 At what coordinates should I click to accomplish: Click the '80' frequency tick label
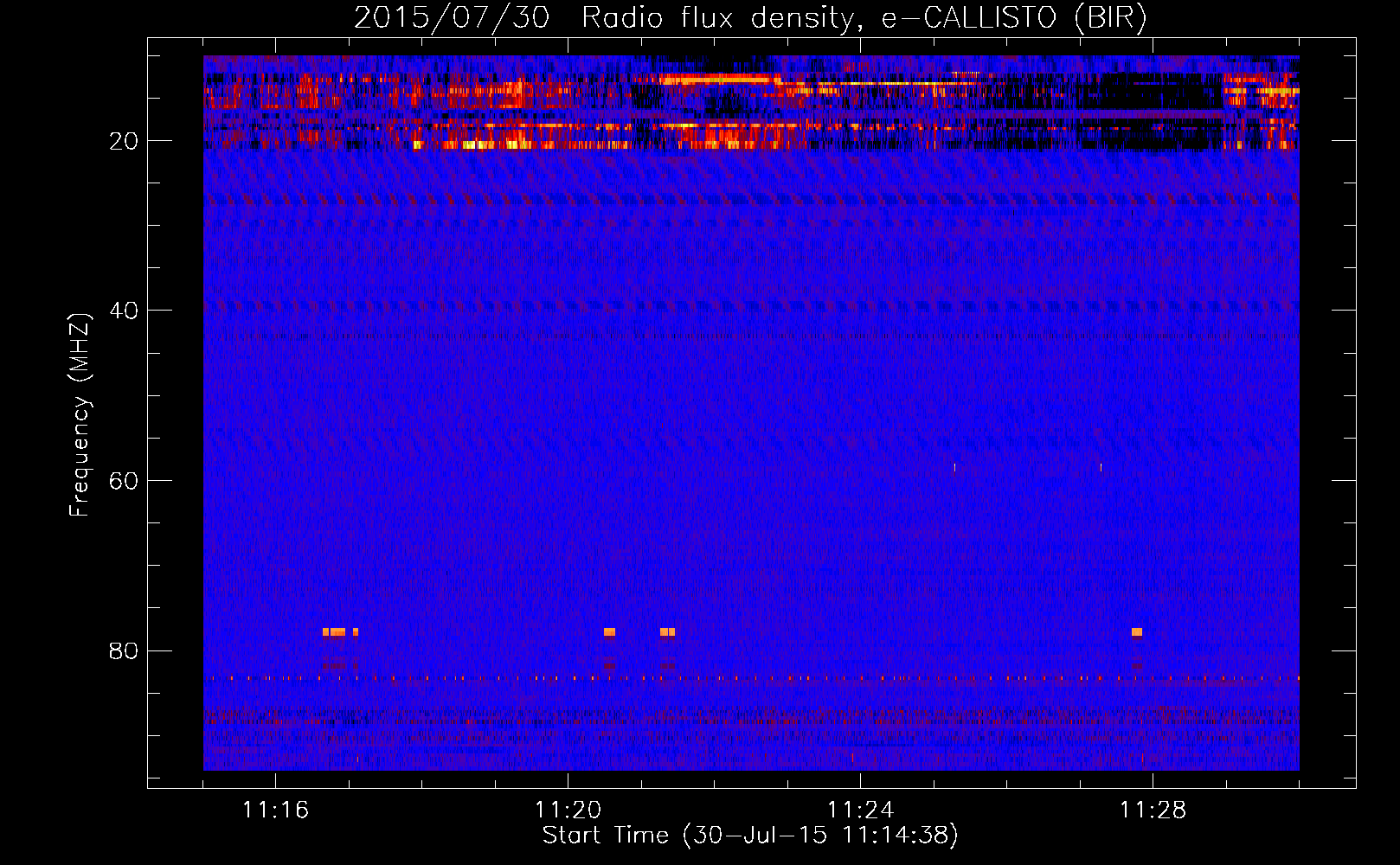click(x=124, y=650)
